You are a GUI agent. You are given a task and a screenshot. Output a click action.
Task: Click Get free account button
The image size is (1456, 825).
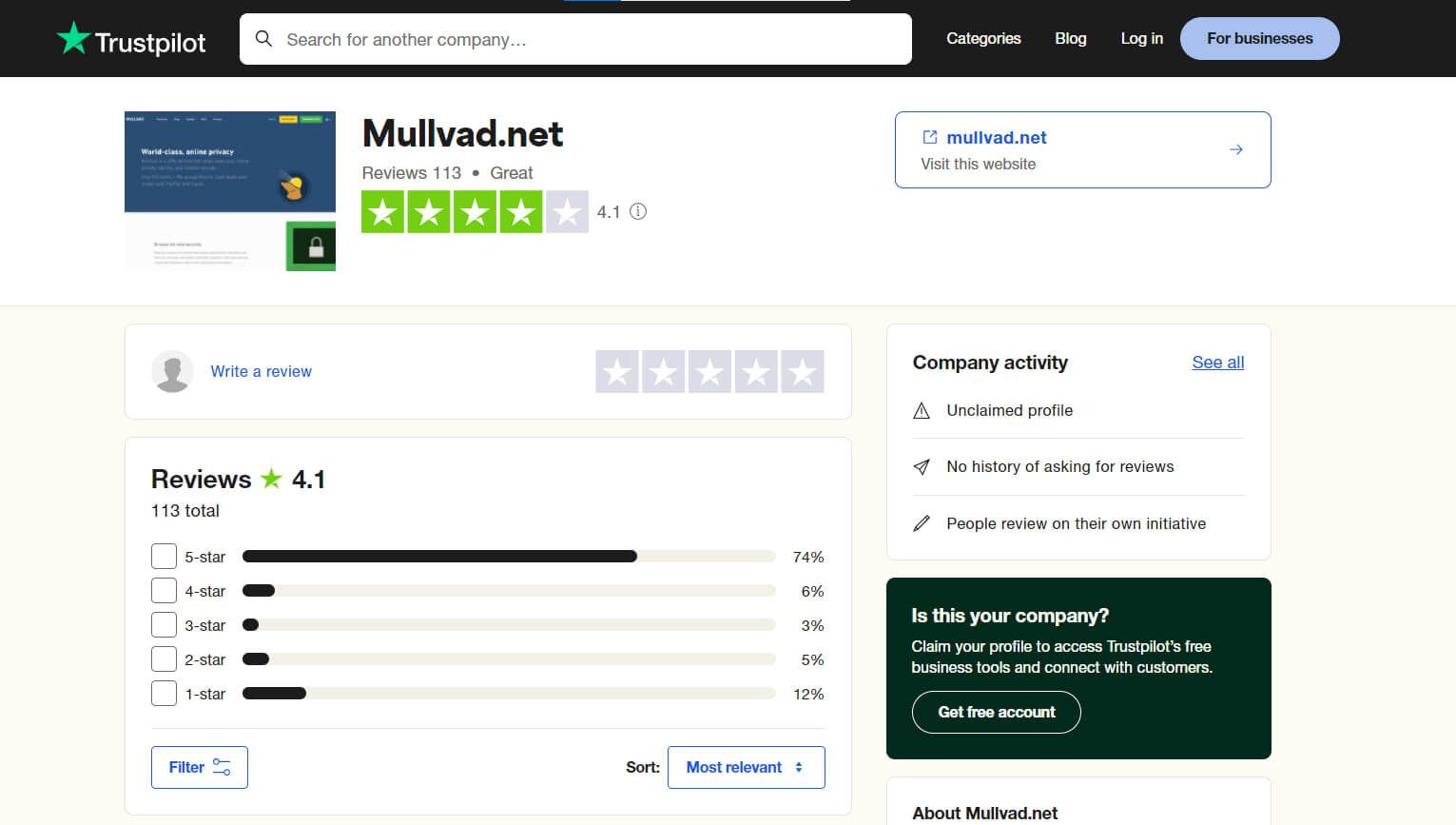pyautogui.click(x=997, y=712)
